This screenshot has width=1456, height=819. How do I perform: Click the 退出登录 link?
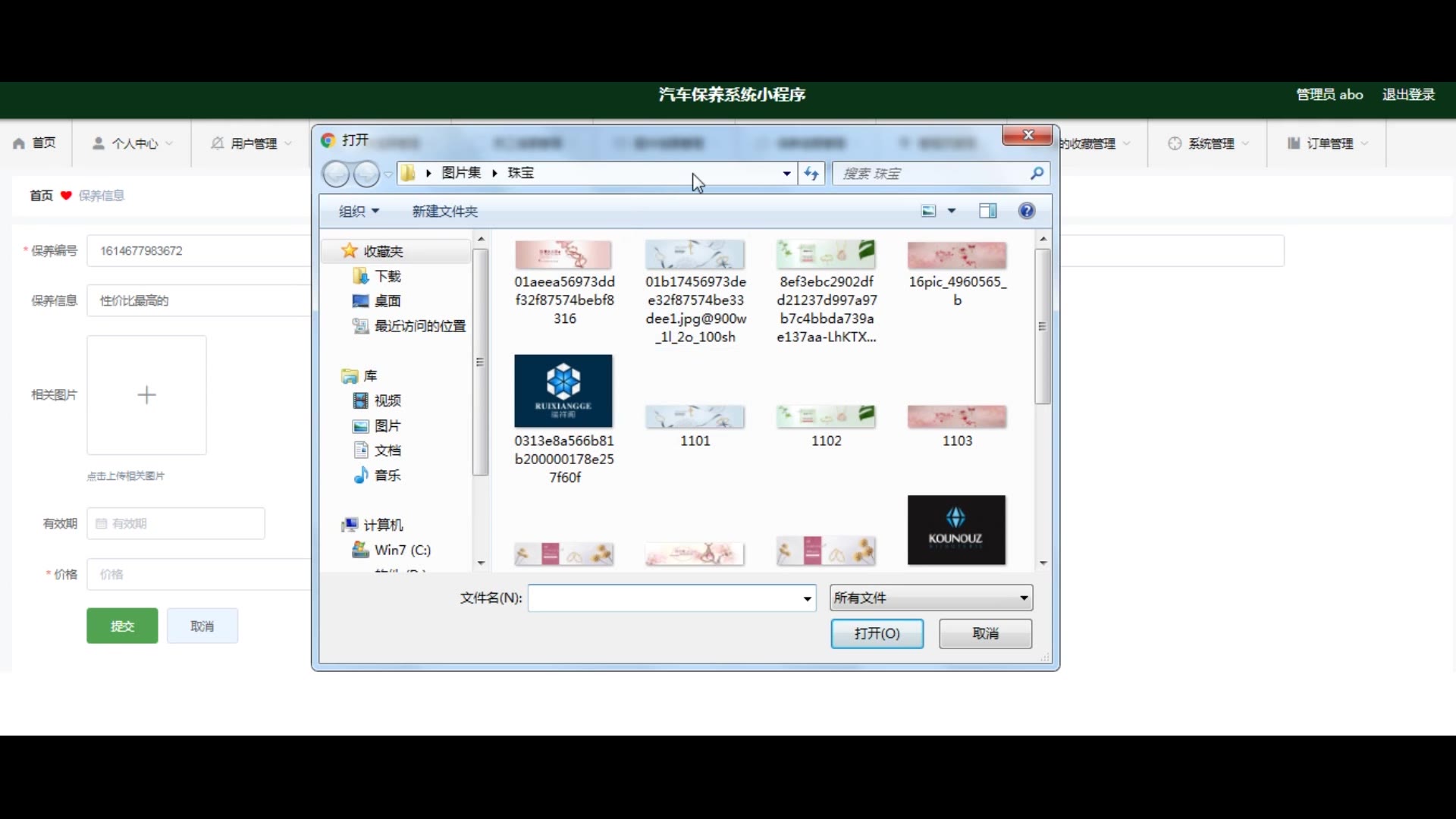(1408, 94)
